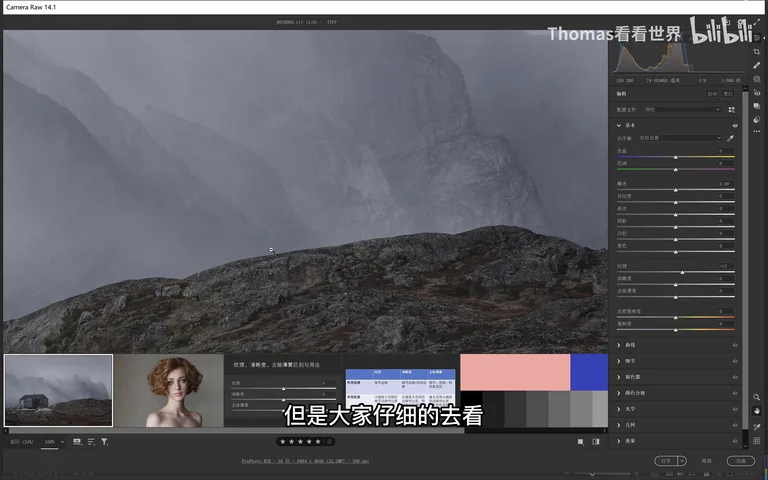
Task: Open the ProPhoto RGB workflow options link
Action: [305, 461]
